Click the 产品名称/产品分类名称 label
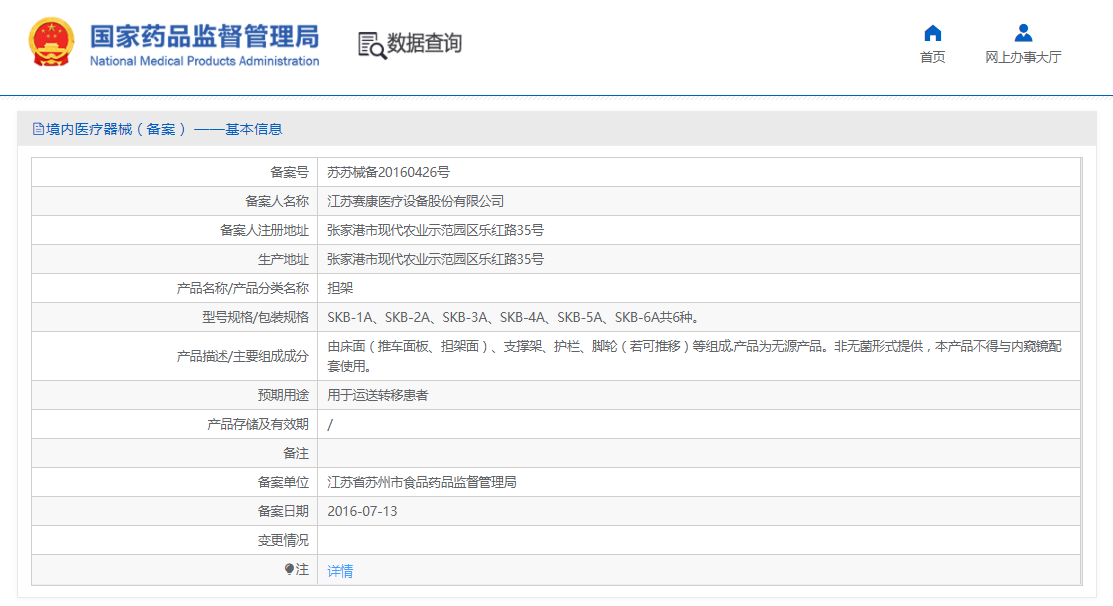Image resolution: width=1113 pixels, height=606 pixels. tap(242, 288)
